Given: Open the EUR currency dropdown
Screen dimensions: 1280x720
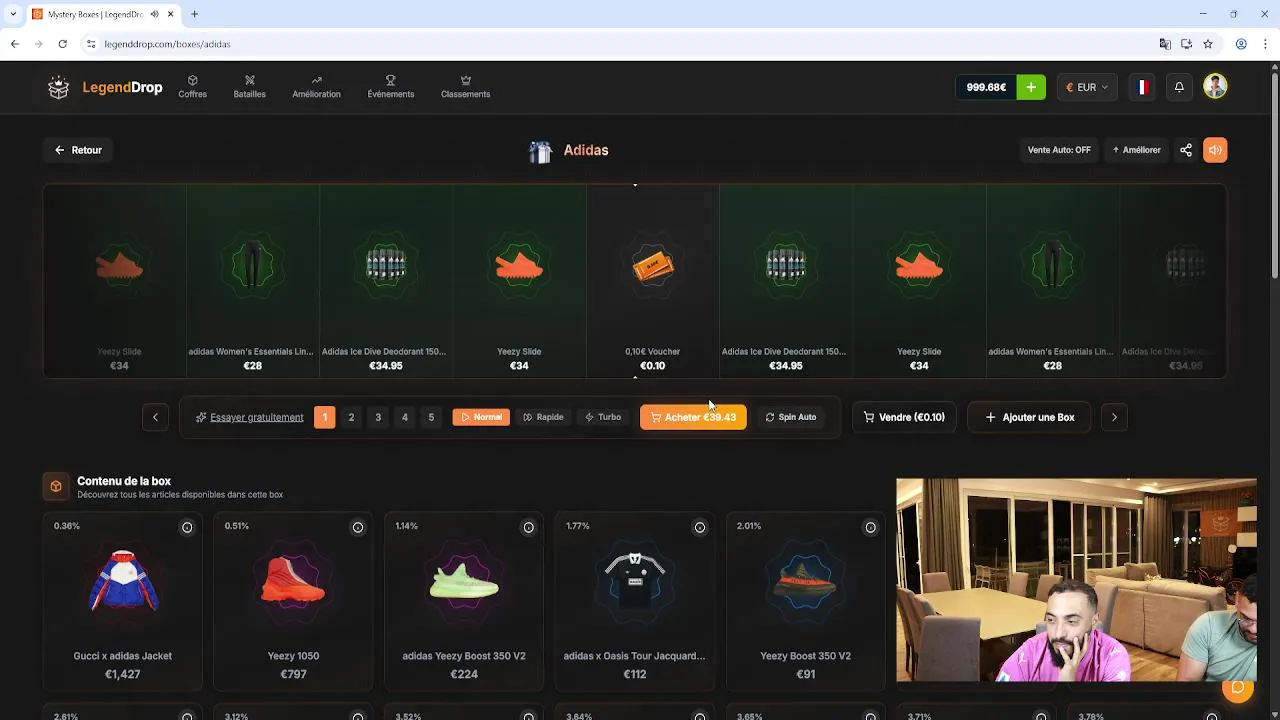Looking at the screenshot, I should pyautogui.click(x=1087, y=87).
